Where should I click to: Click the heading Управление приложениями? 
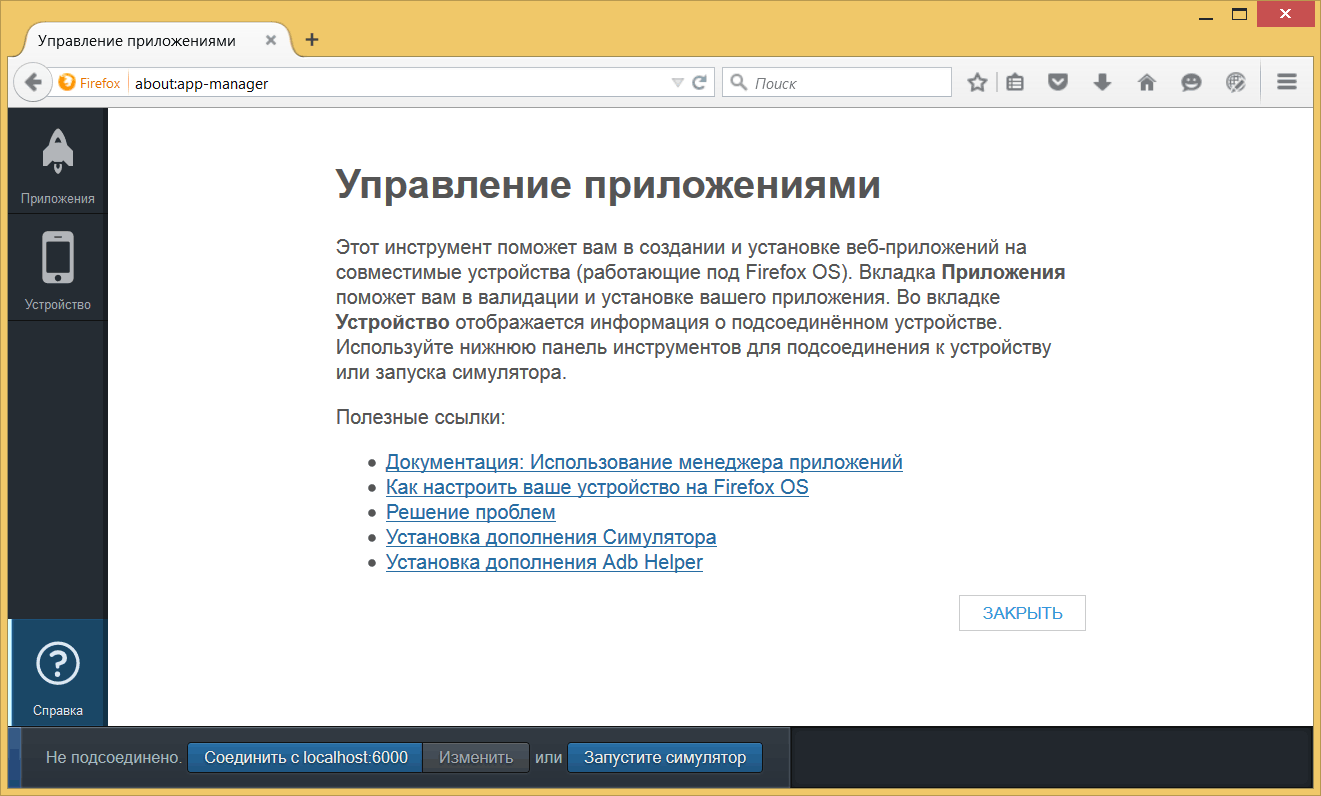click(x=608, y=185)
